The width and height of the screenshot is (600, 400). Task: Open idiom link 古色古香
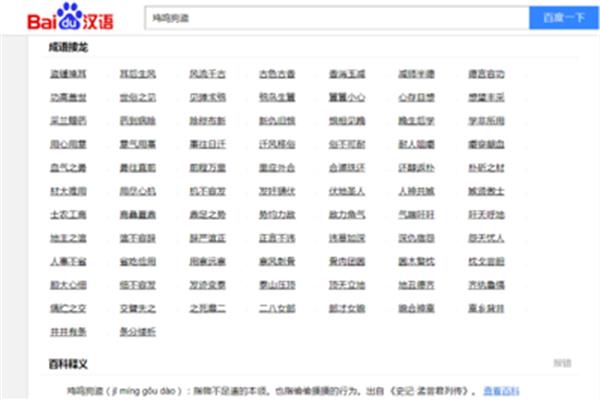click(277, 74)
